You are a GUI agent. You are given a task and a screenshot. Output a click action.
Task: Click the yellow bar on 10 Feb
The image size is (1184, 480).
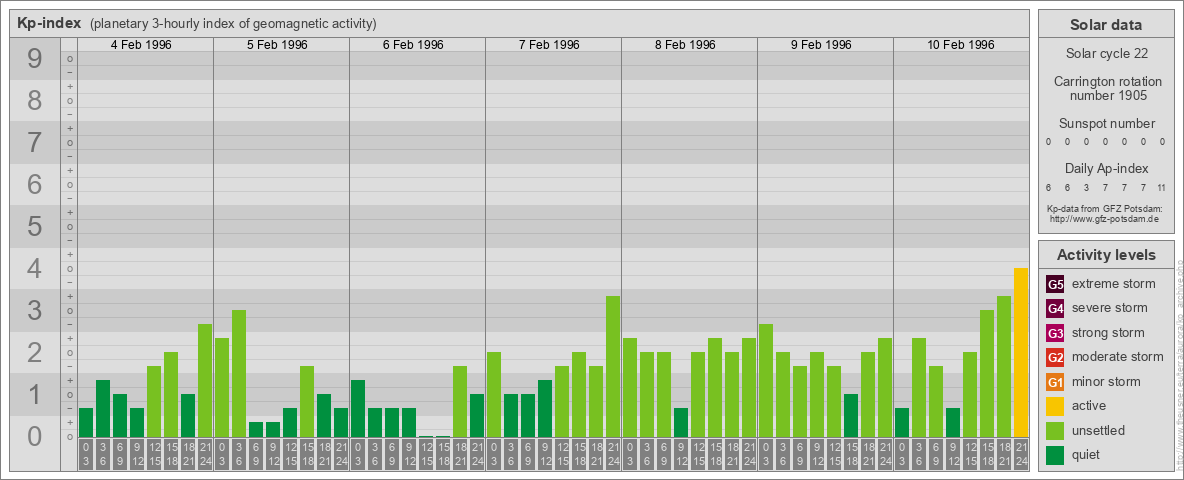[x=1020, y=352]
